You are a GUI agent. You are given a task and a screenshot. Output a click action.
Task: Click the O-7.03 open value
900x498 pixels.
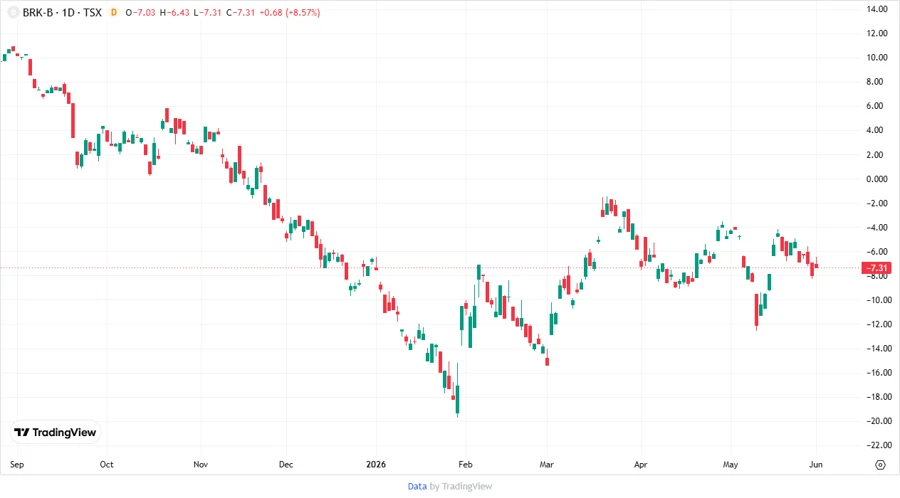[x=141, y=12]
